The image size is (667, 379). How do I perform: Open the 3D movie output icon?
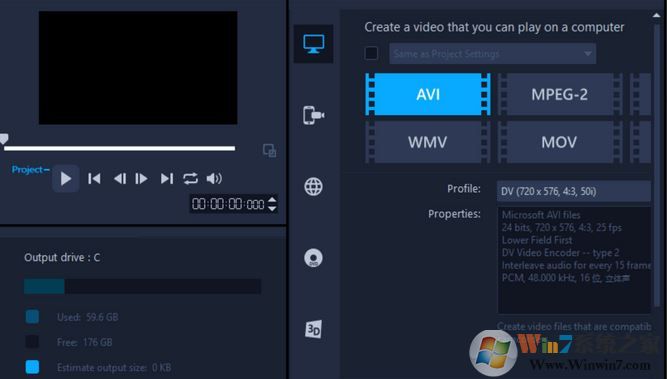pos(314,329)
